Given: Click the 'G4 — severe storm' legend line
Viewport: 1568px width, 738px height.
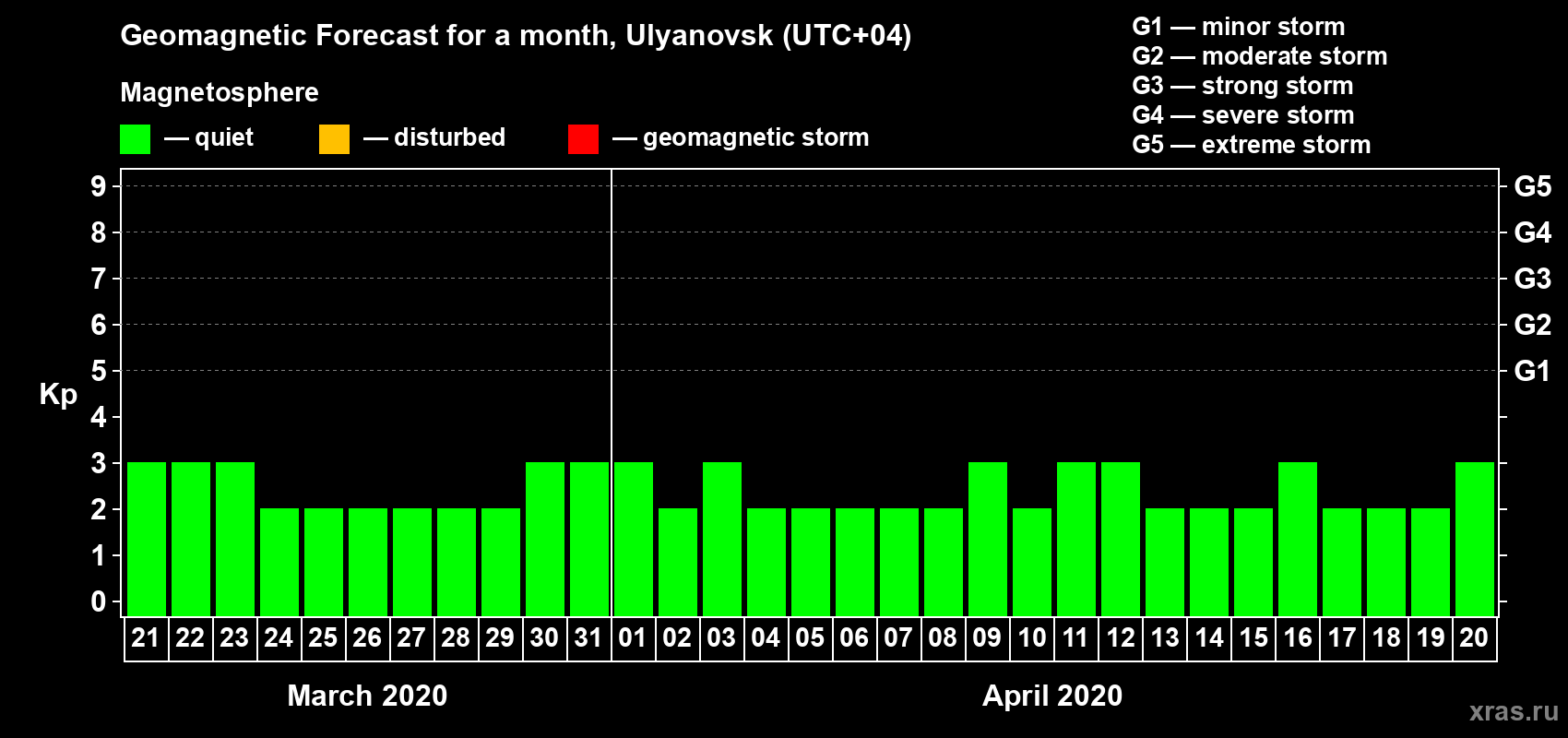Looking at the screenshot, I should click(x=1242, y=115).
